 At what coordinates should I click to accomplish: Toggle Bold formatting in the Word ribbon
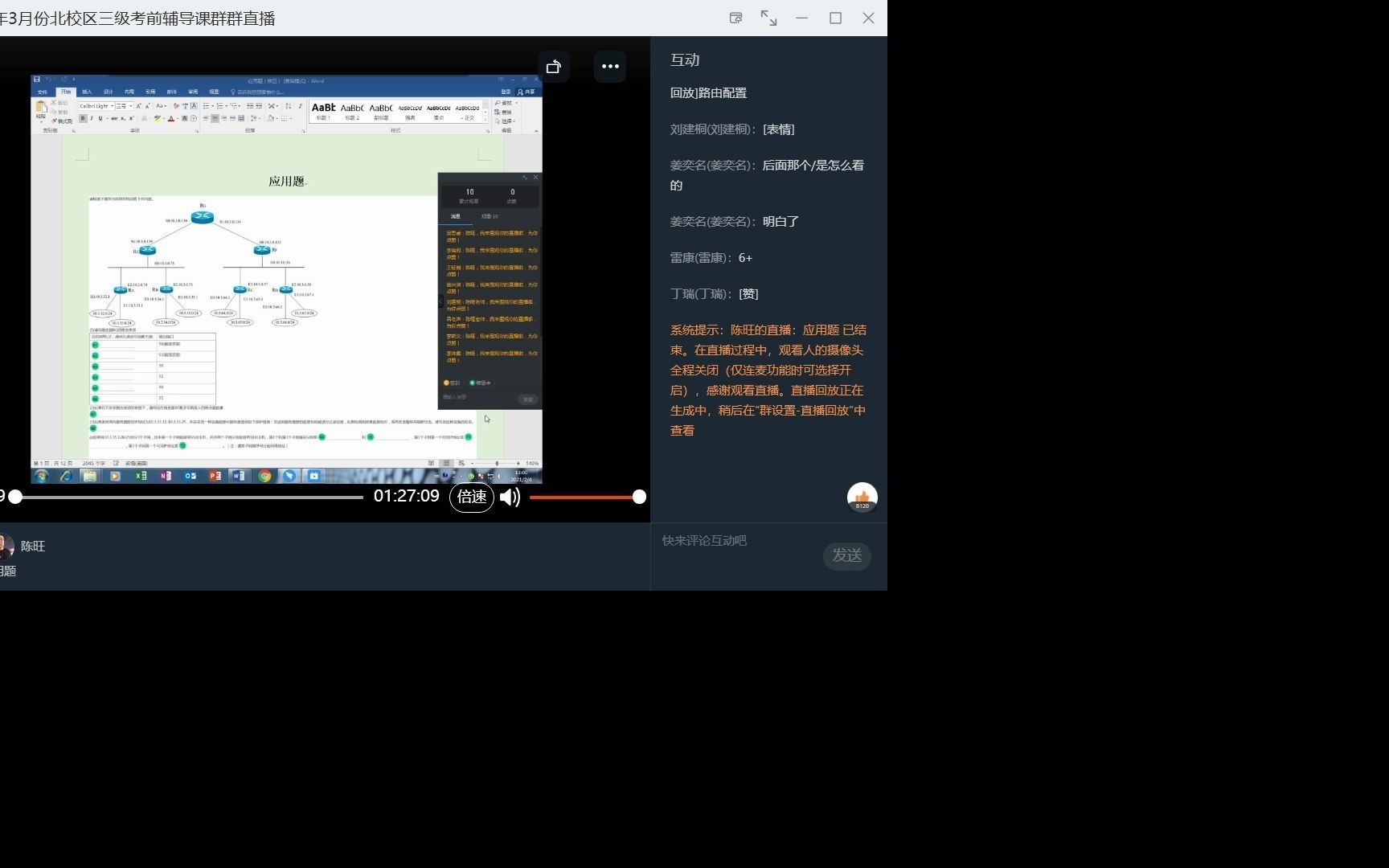click(x=83, y=118)
